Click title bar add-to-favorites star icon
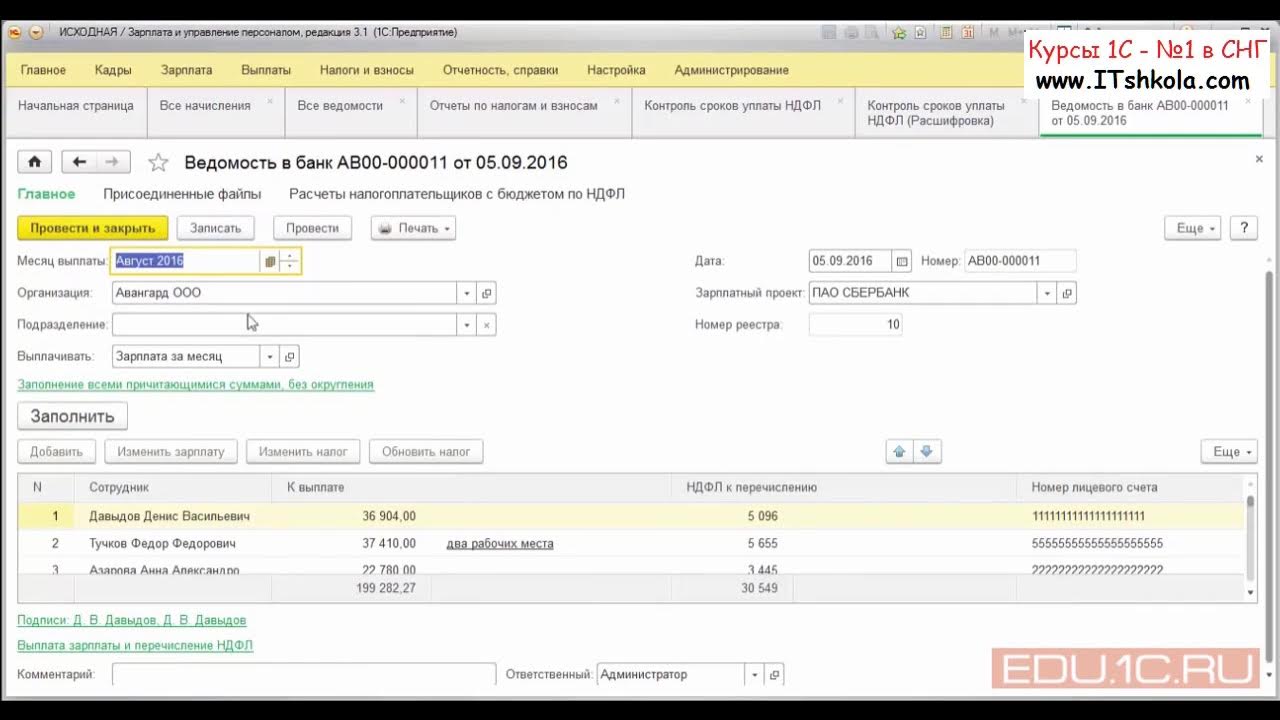The image size is (1280, 720). pyautogui.click(x=898, y=32)
